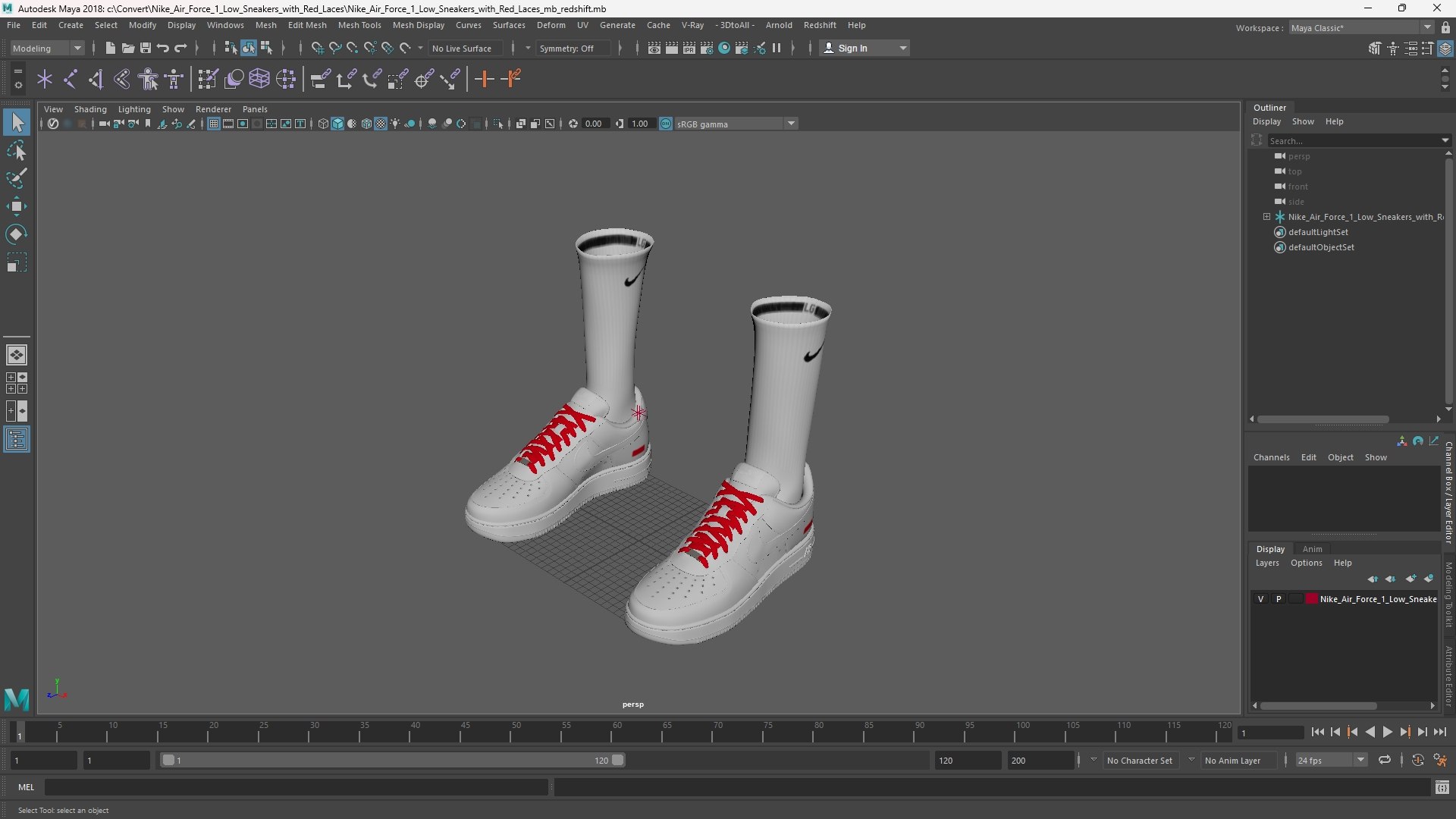Activate the Scale tool in the toolbox
This screenshot has height=819, width=1456.
(17, 262)
